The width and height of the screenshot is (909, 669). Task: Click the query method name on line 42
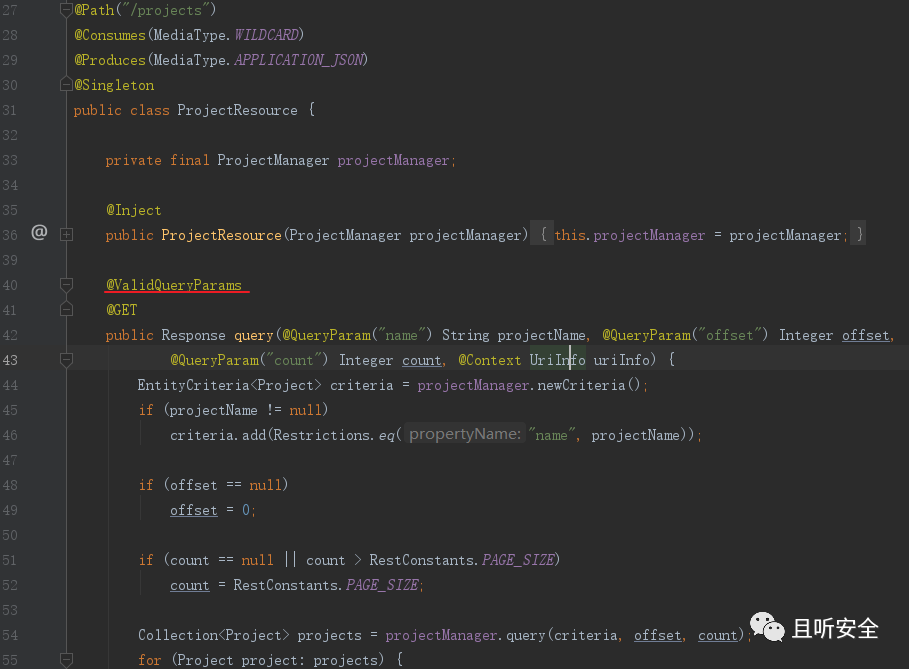(253, 336)
